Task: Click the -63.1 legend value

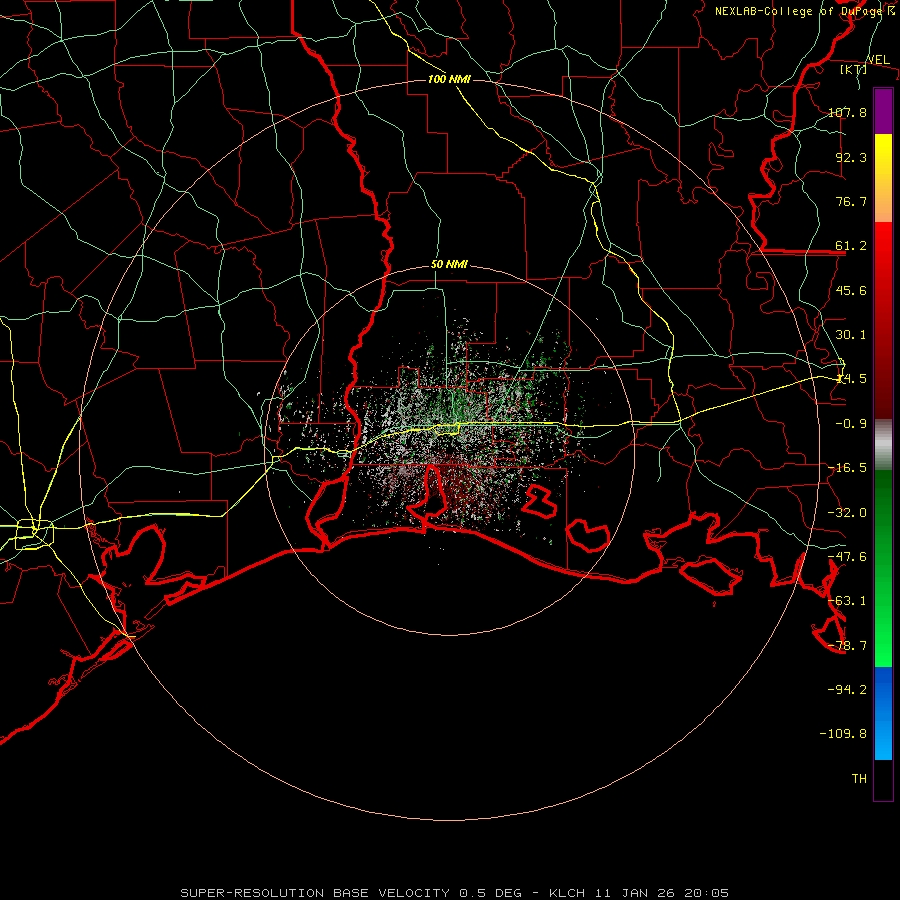Action: (847, 601)
